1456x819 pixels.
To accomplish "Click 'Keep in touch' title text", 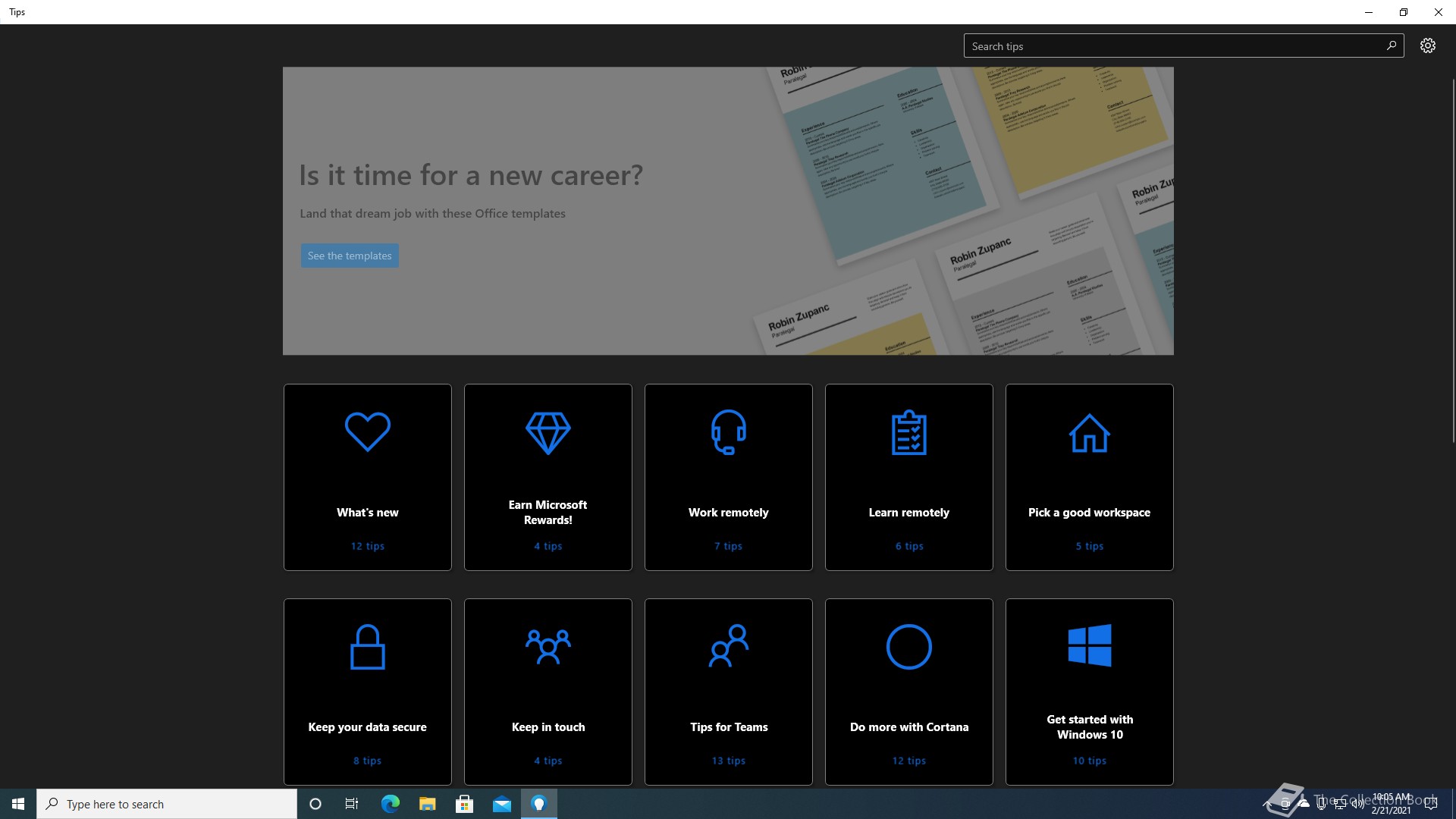I will (x=548, y=727).
